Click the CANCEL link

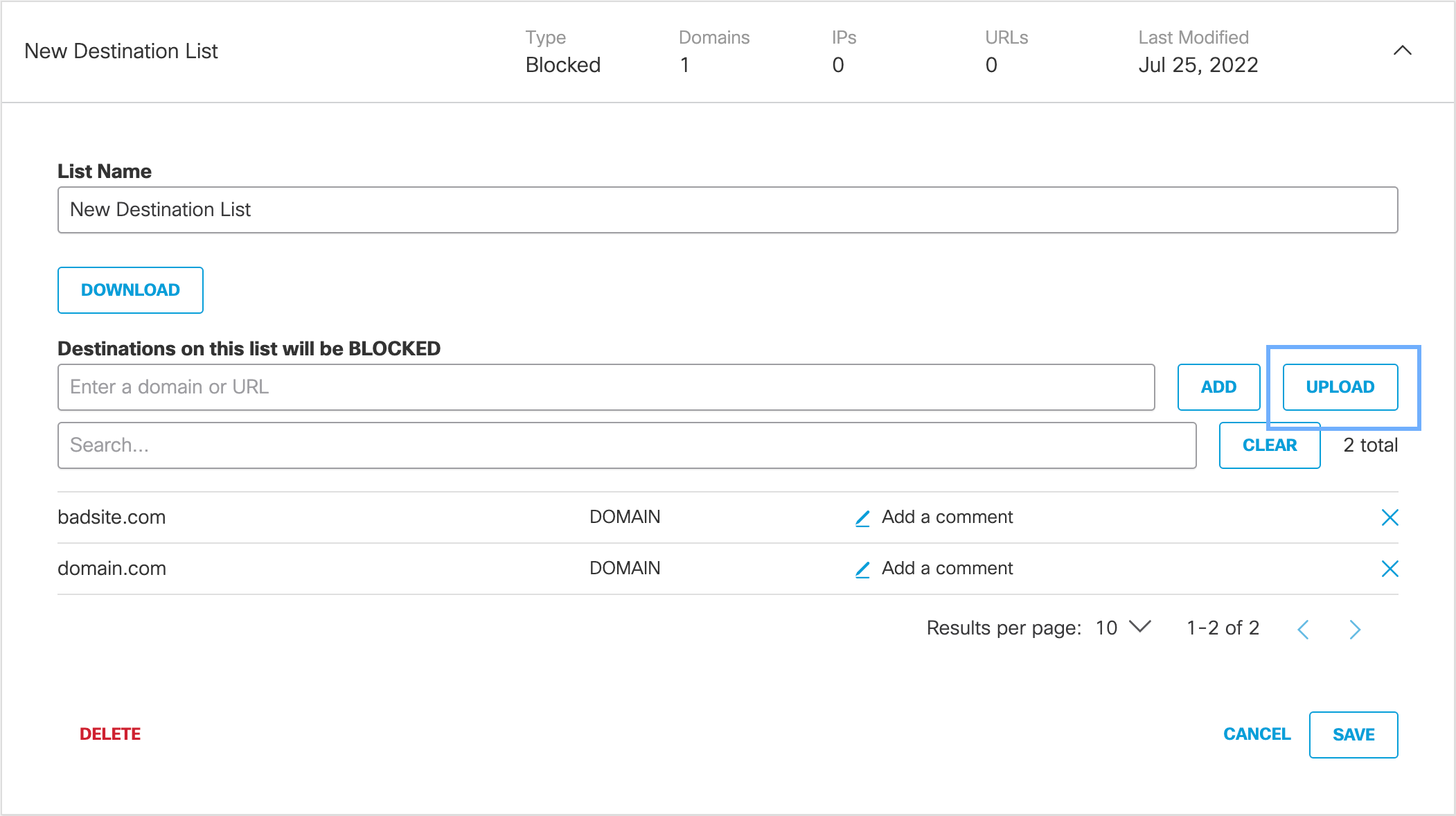pos(1257,734)
